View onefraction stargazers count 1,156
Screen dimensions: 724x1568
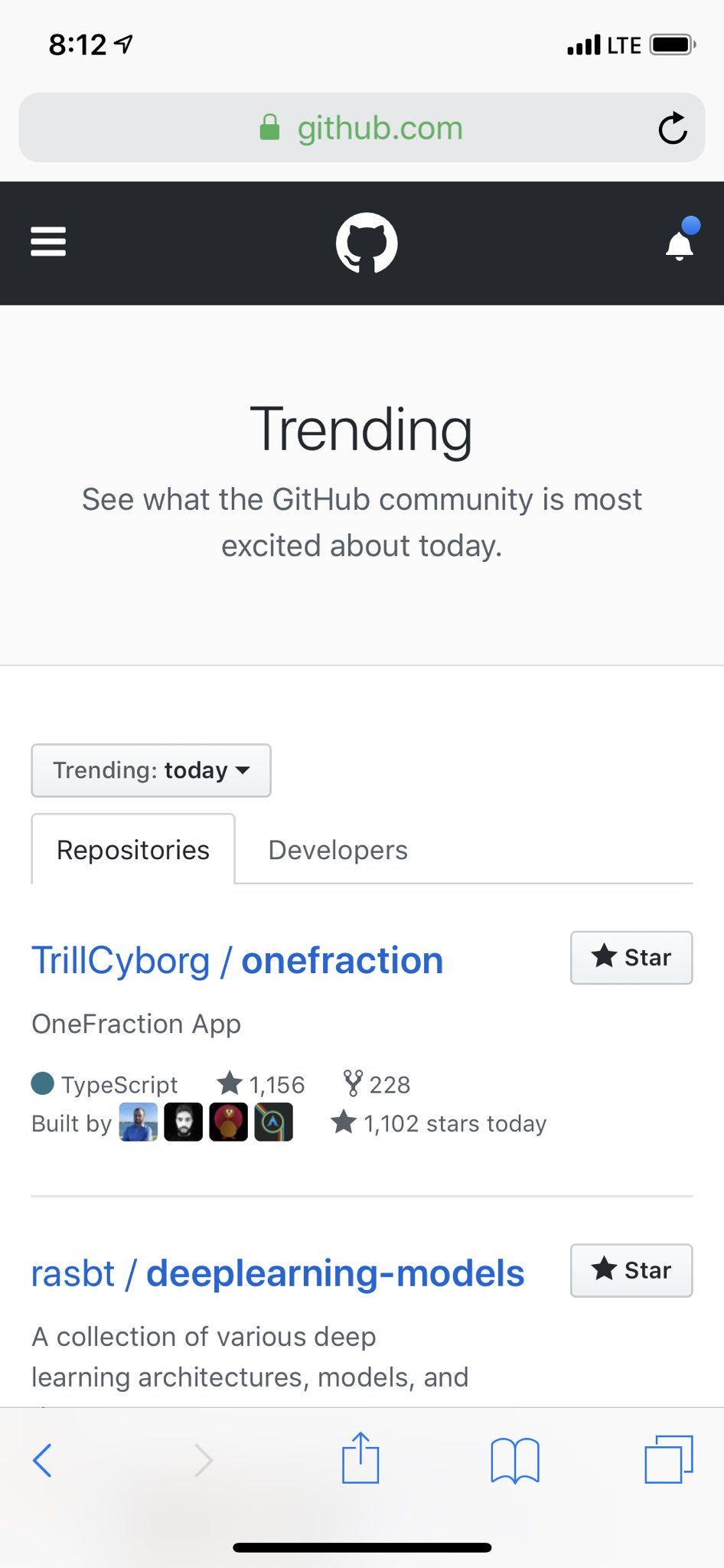(262, 1084)
